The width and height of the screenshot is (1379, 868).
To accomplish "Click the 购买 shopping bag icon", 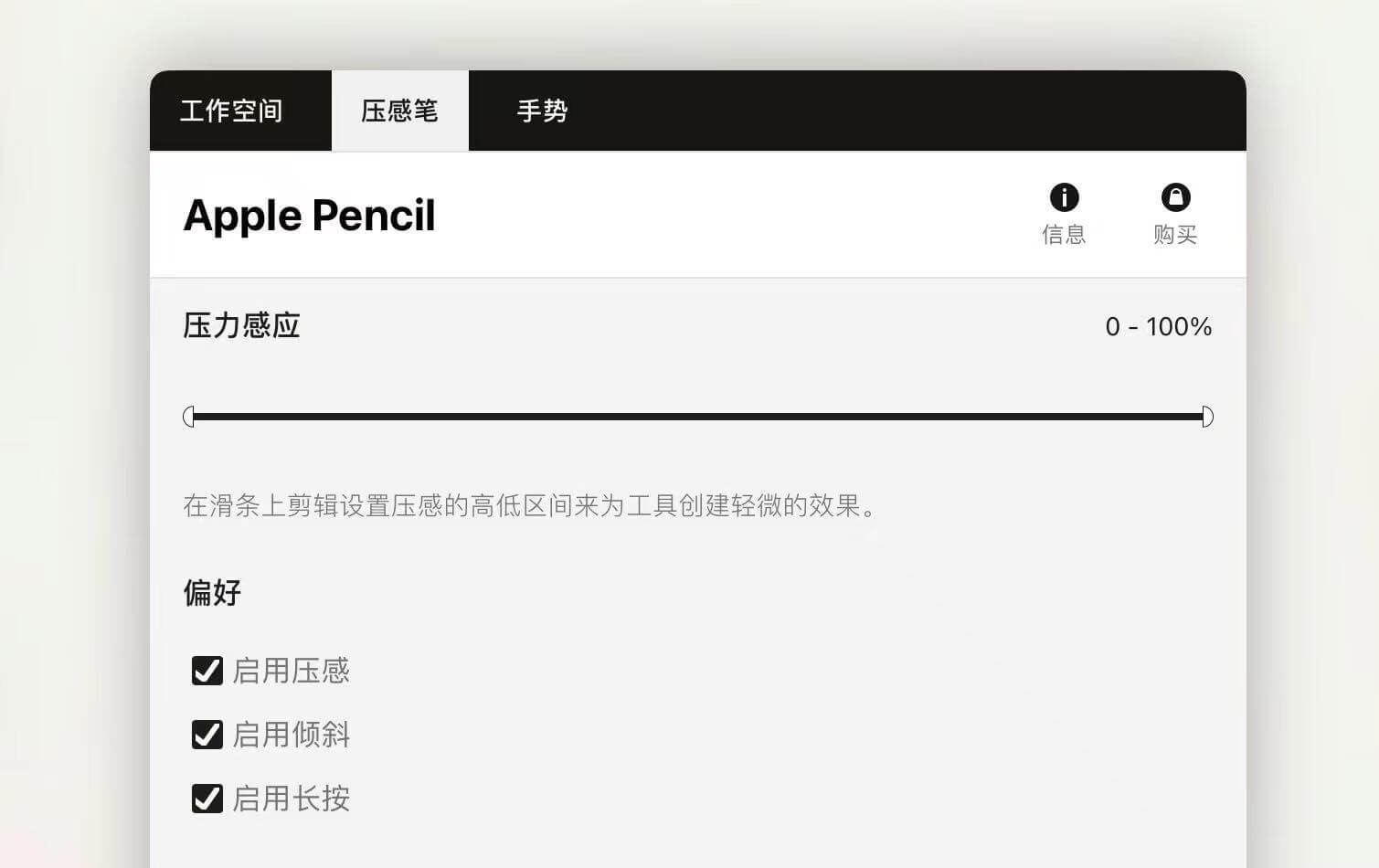I will pyautogui.click(x=1175, y=197).
